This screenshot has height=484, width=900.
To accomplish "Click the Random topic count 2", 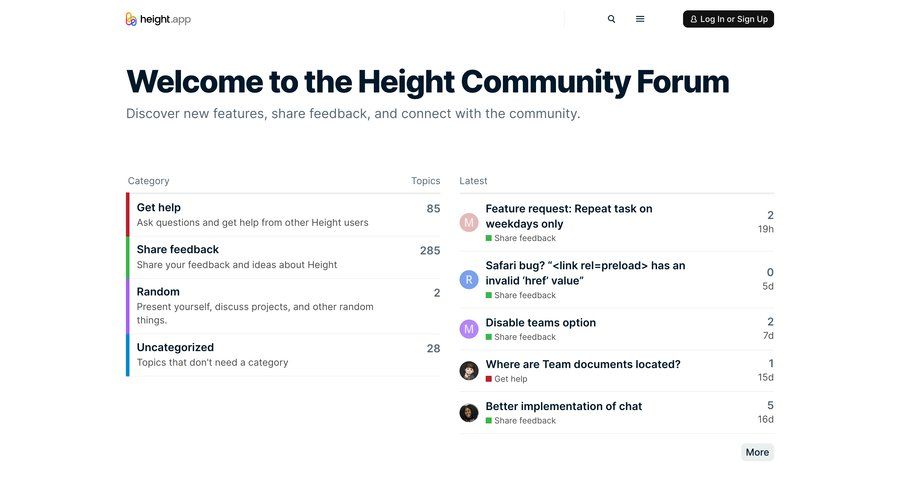I will tap(437, 293).
